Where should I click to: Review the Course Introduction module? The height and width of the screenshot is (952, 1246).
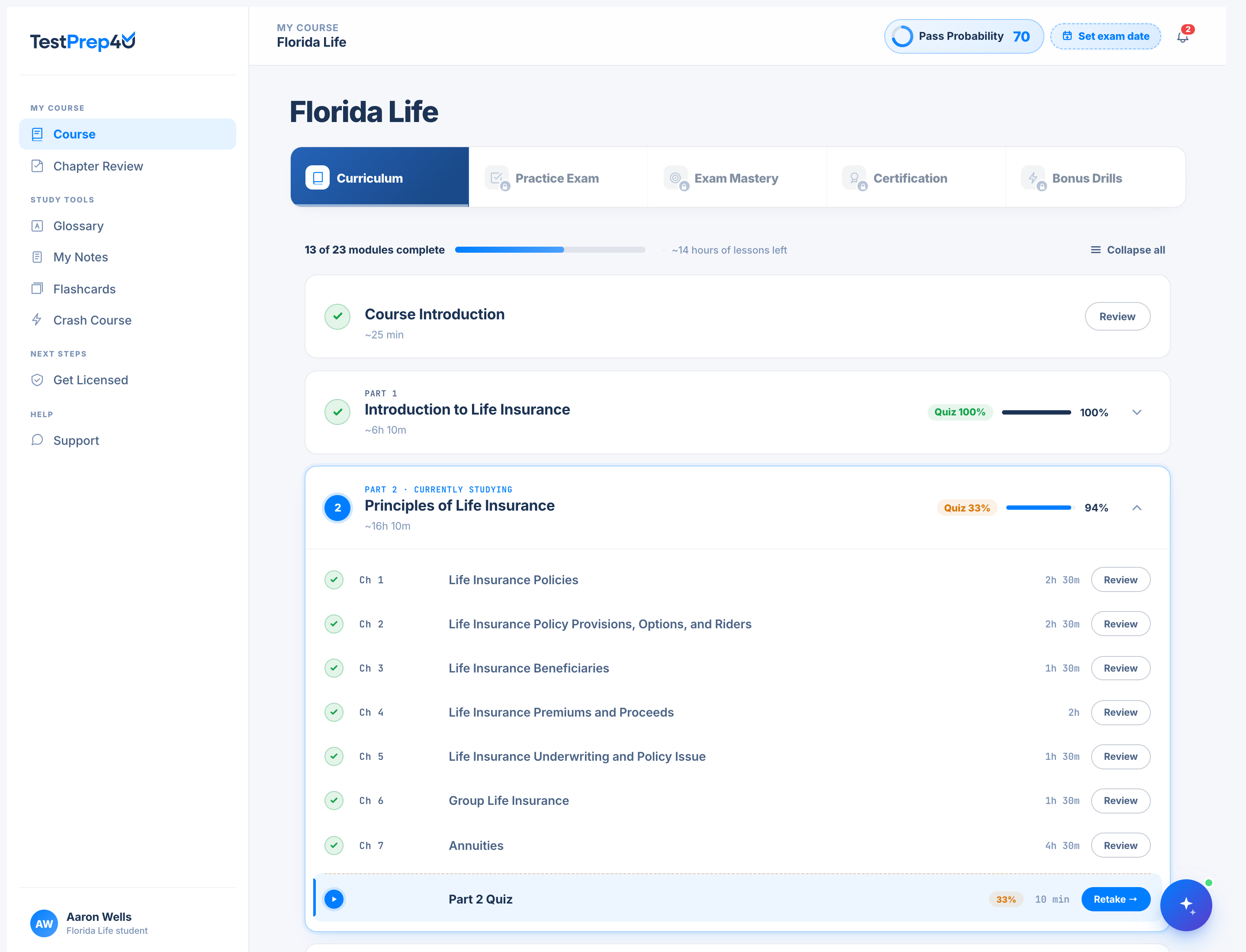coord(1118,316)
